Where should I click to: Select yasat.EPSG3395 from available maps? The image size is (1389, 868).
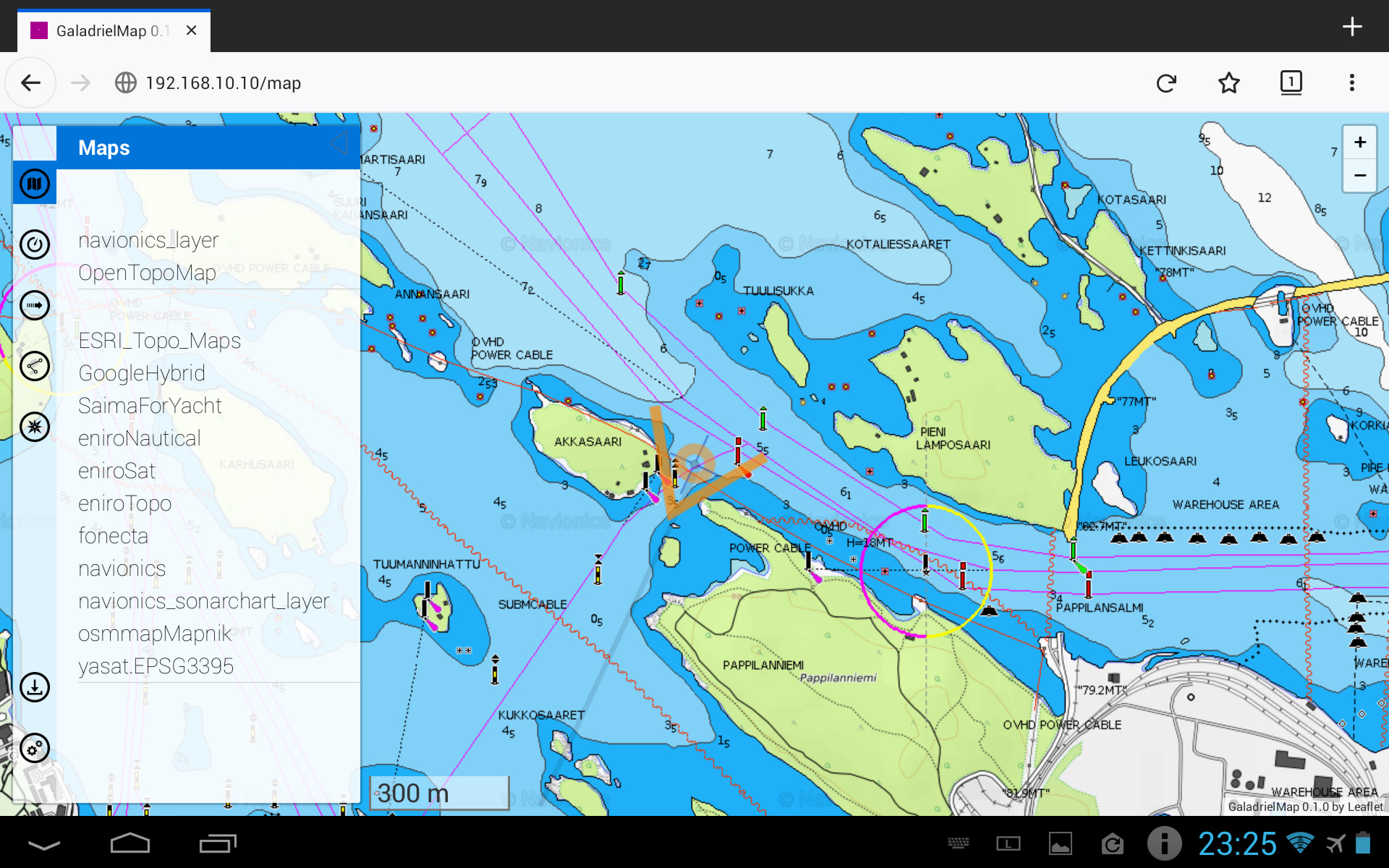(156, 666)
